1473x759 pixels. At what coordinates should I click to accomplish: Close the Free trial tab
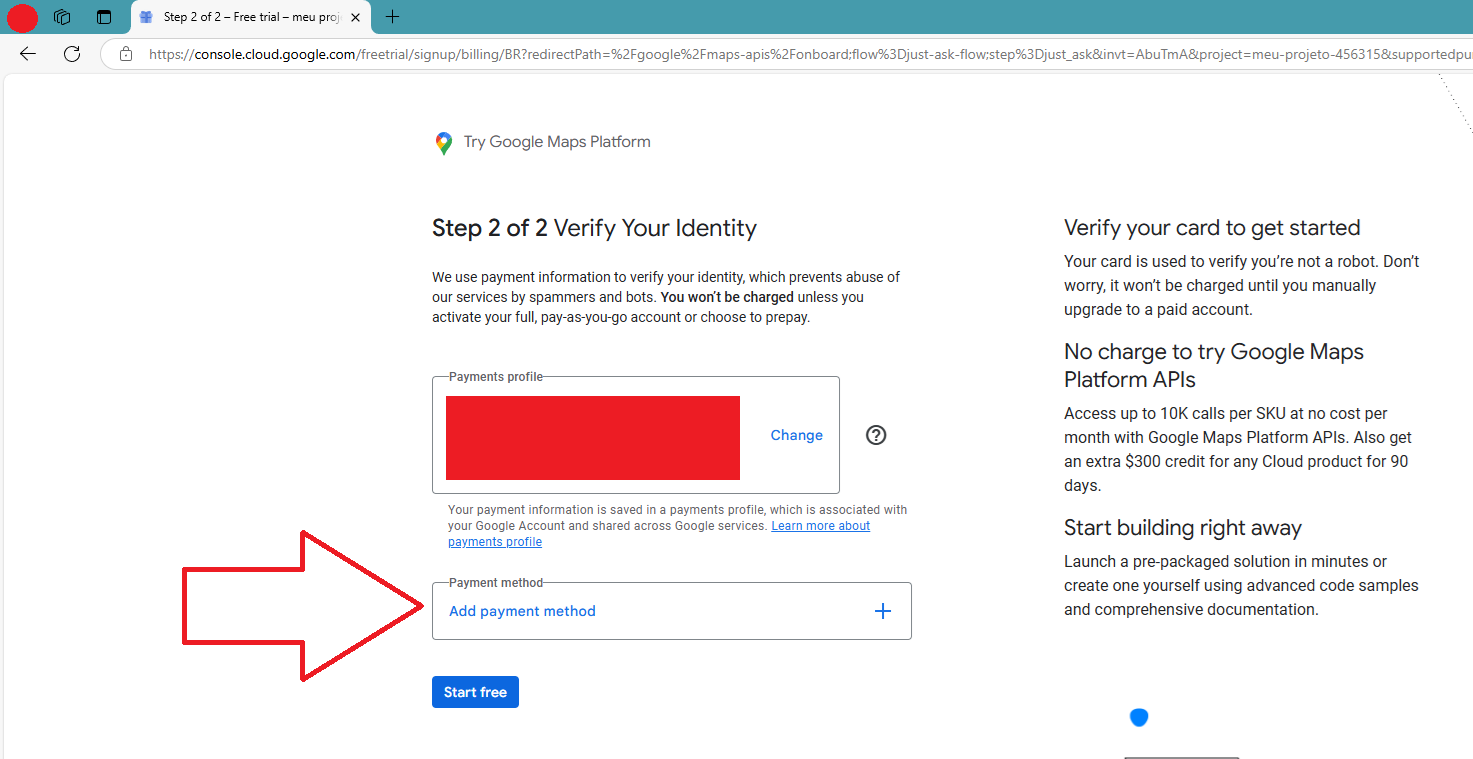[x=355, y=17]
